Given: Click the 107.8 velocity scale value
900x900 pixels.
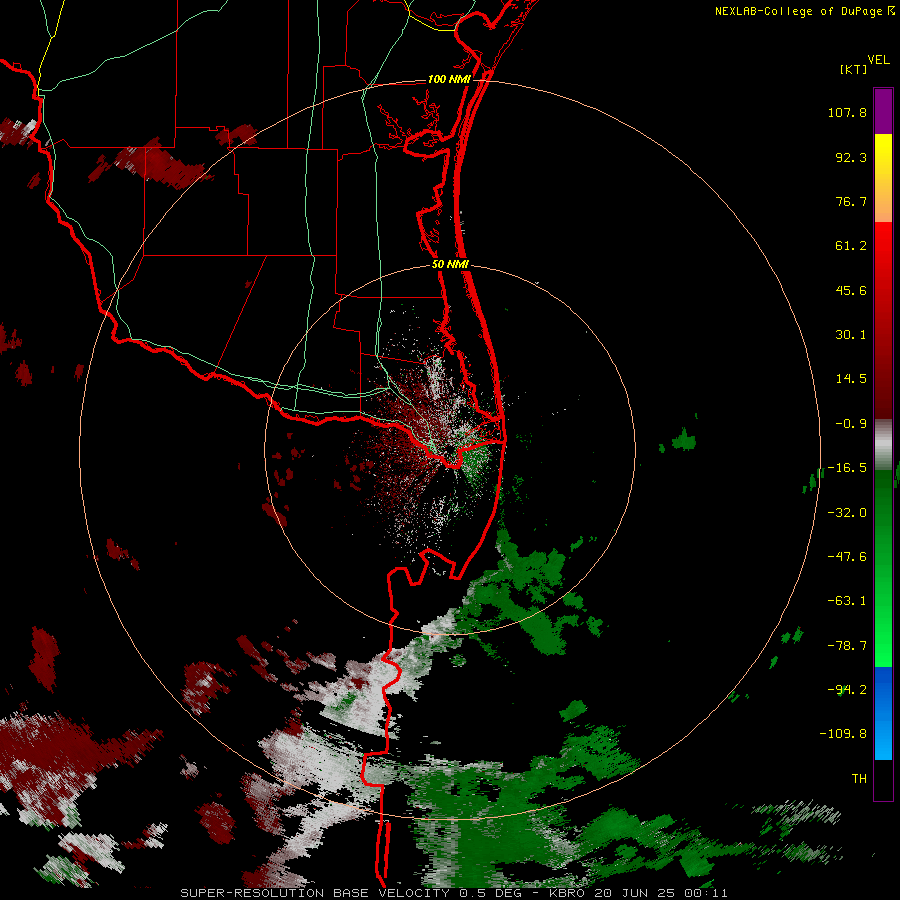Looking at the screenshot, I should tap(847, 112).
